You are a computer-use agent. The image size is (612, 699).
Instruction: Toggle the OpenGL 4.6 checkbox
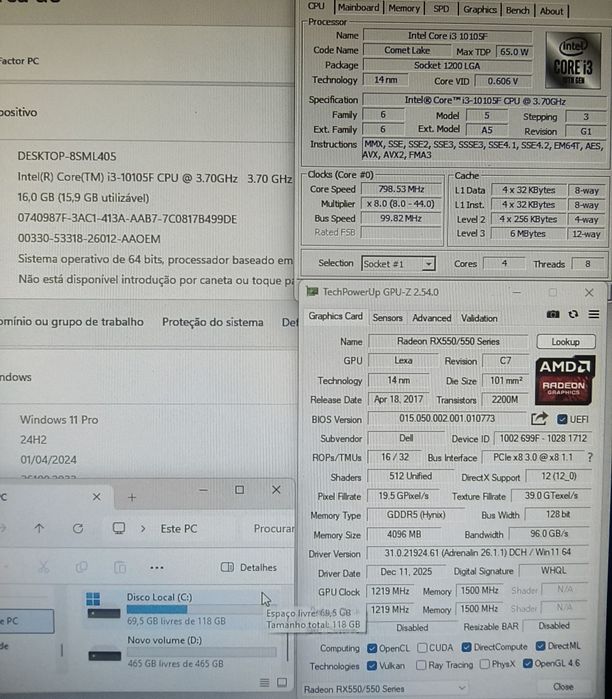click(x=528, y=664)
